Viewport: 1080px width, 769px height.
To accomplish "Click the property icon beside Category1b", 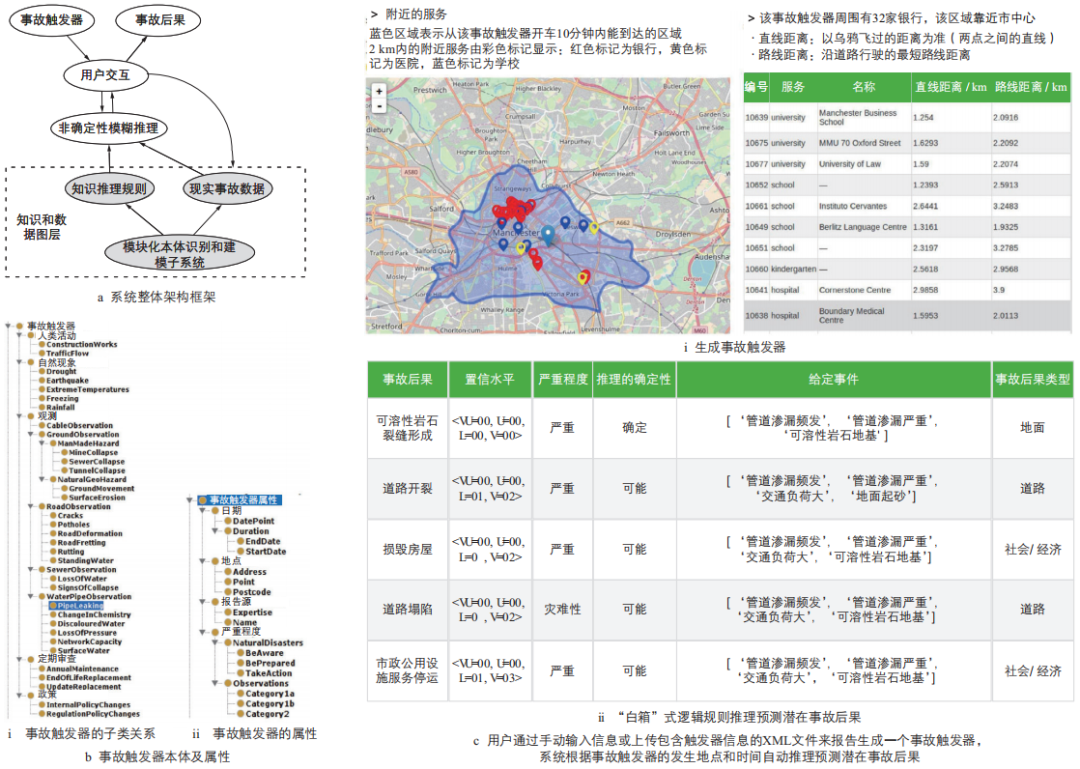I will 240,704.
